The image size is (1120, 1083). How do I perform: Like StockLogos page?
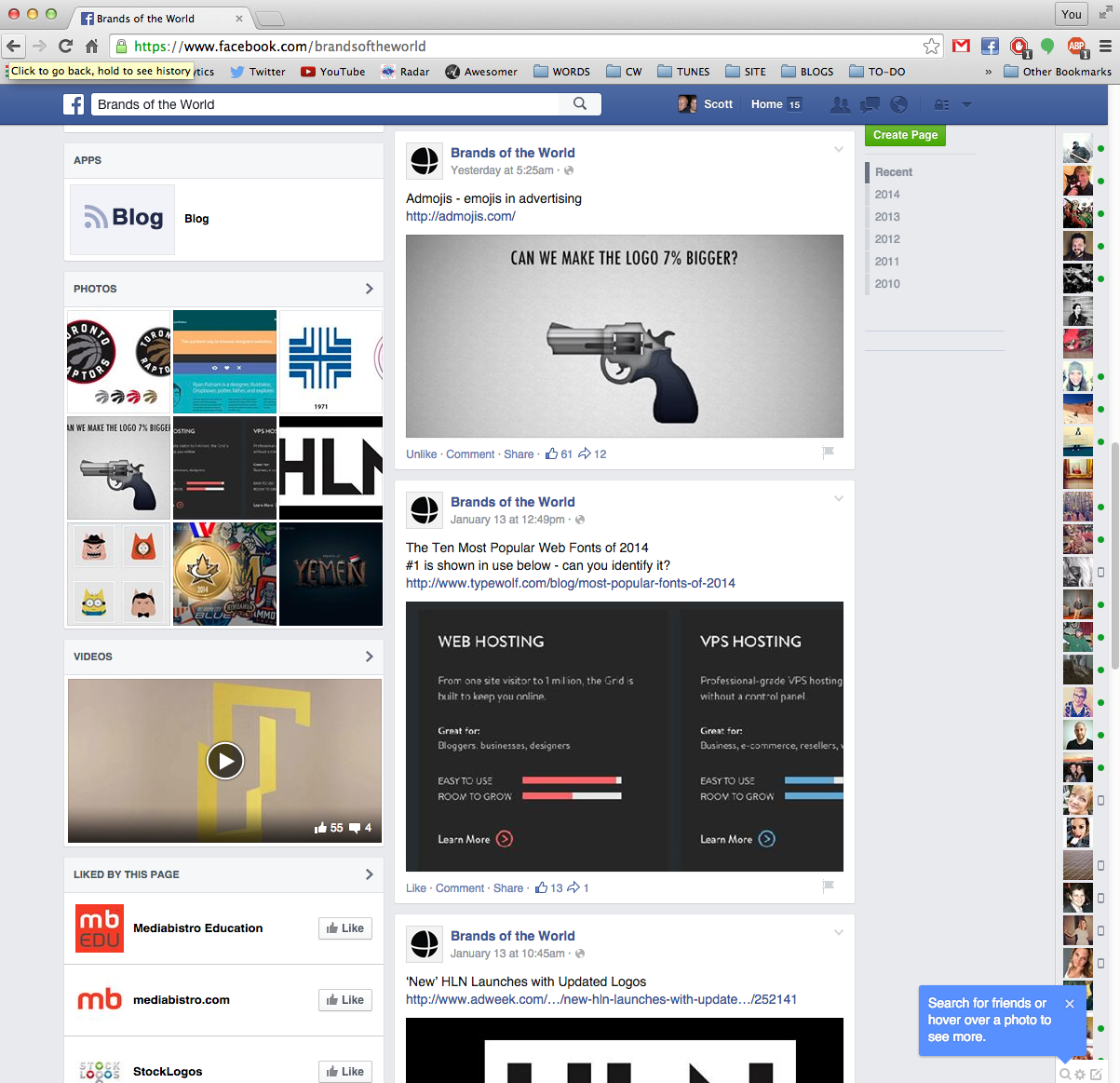(345, 1072)
